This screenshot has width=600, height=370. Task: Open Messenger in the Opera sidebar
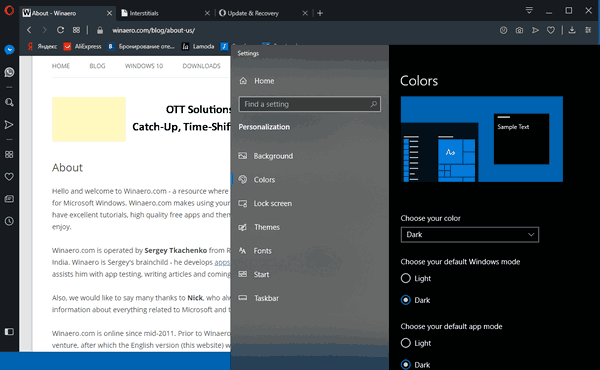[9, 50]
